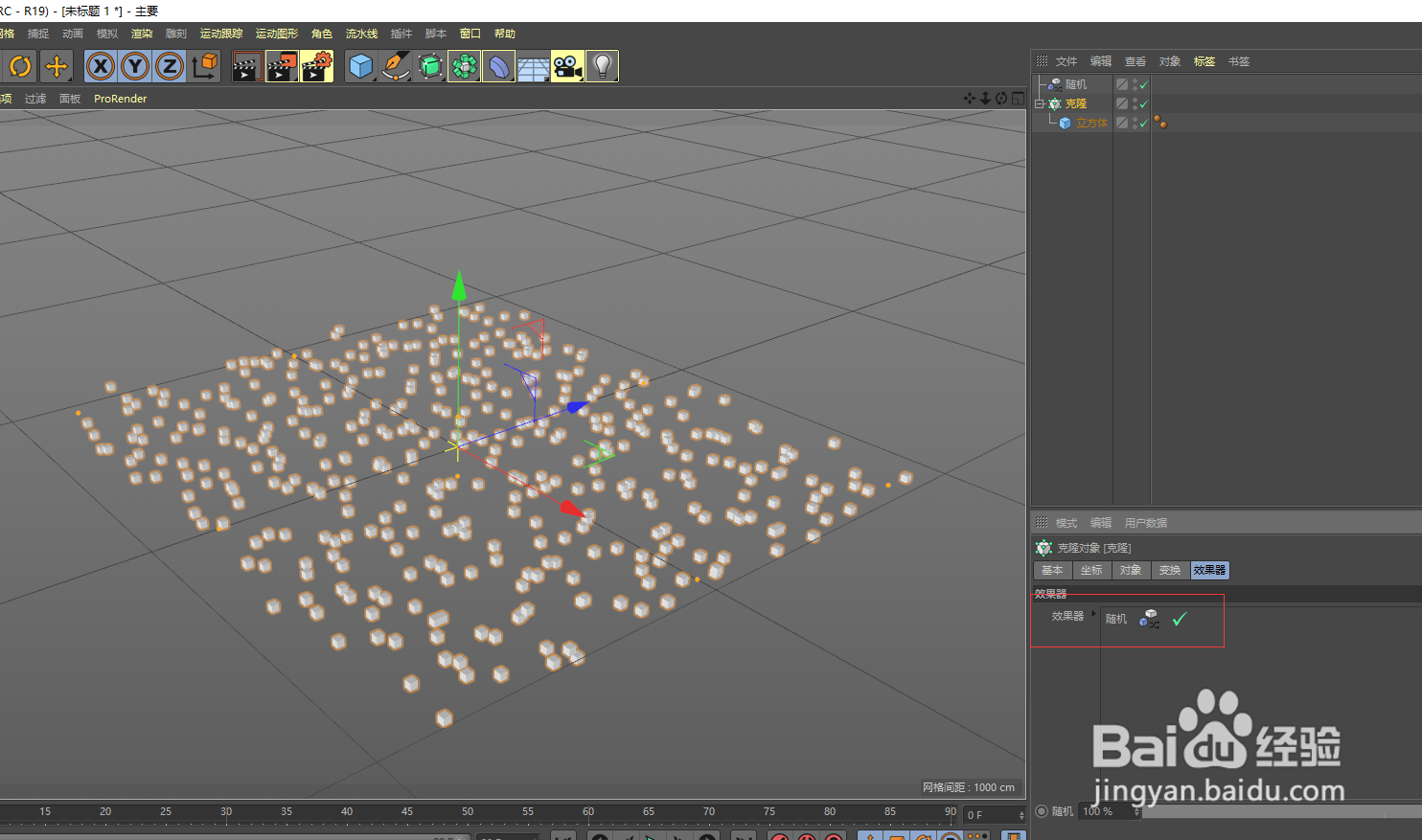Switch to the 对象 tab
1422x840 pixels.
click(x=1131, y=570)
